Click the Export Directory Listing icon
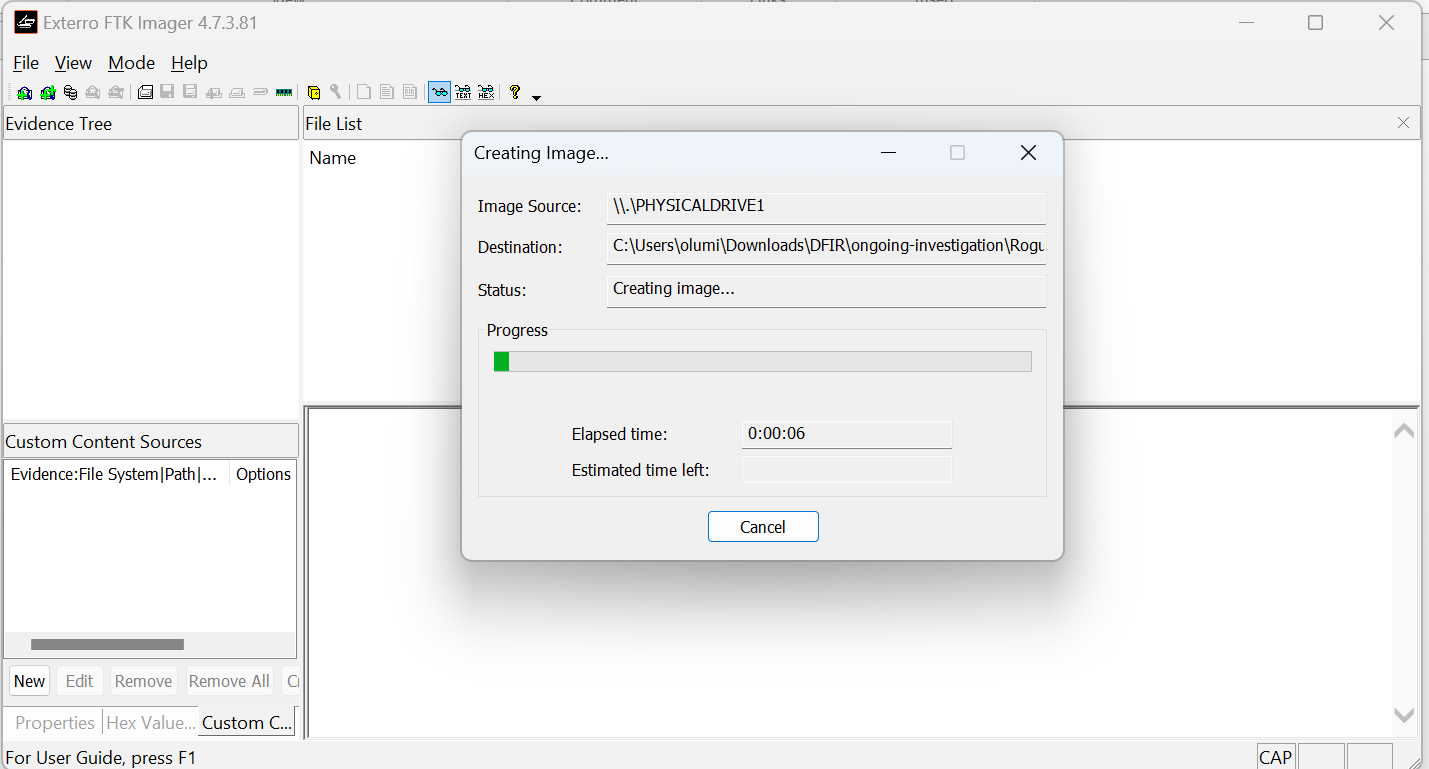Screen dimensions: 1429x769 tap(410, 93)
